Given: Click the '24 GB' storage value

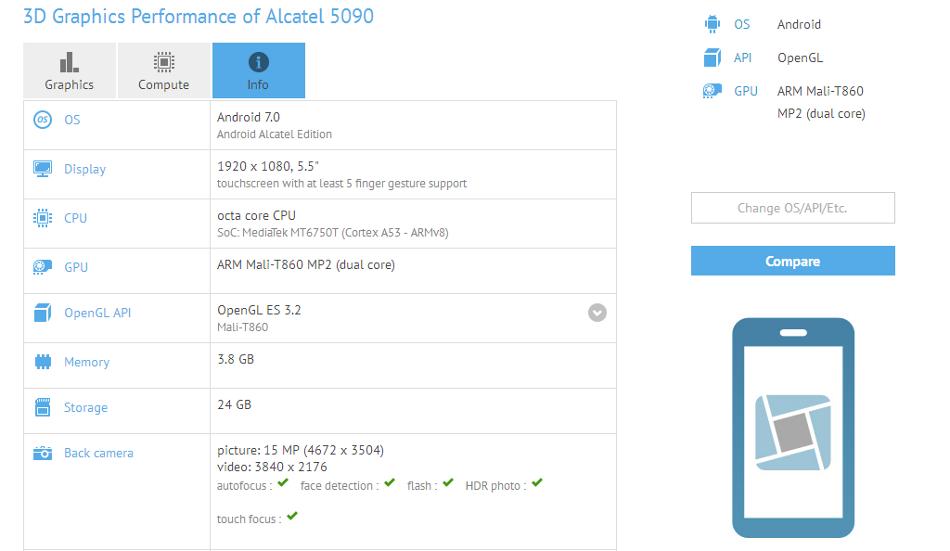Looking at the screenshot, I should pos(234,404).
